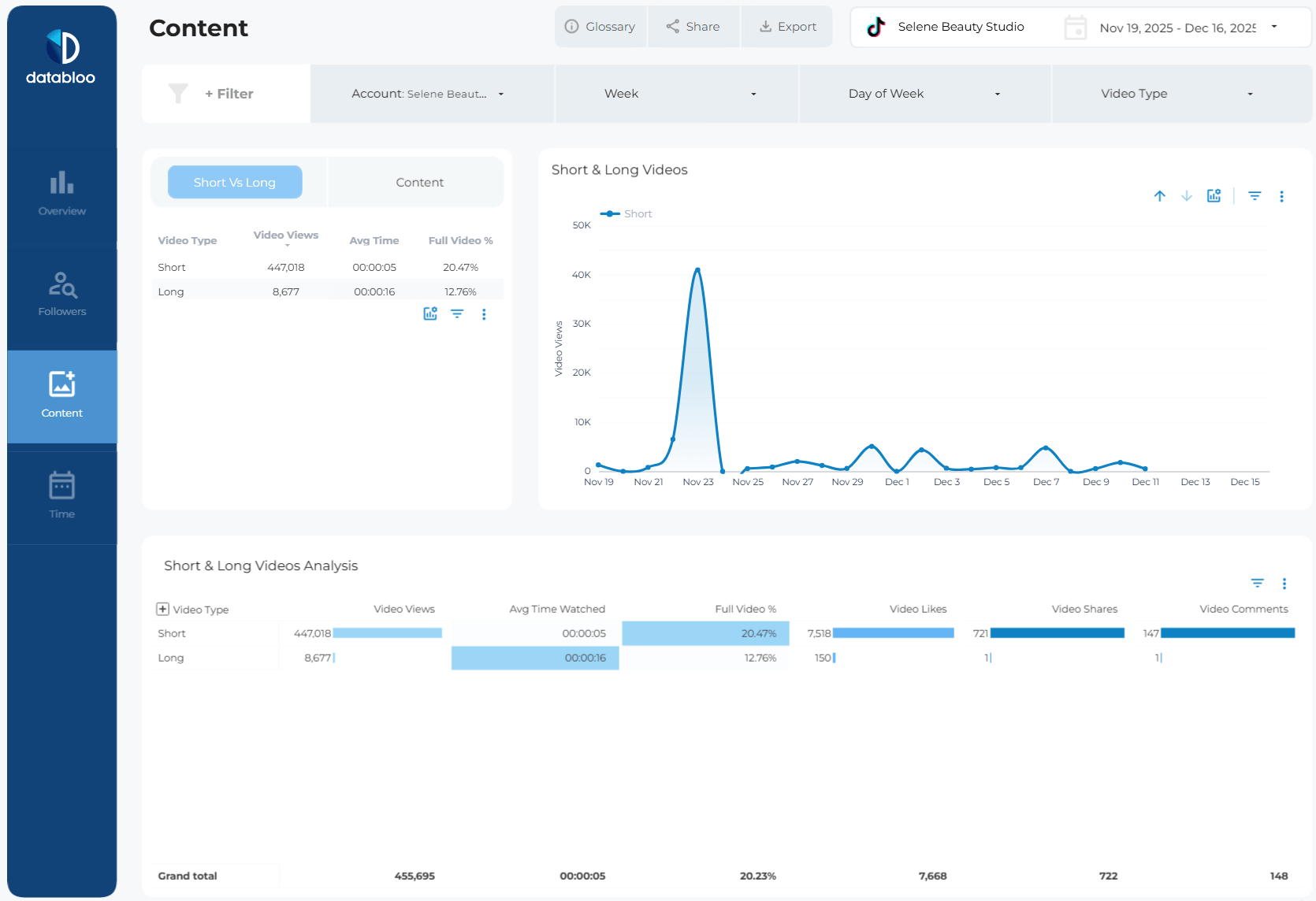Click the Export button
Image resolution: width=1316 pixels, height=901 pixels.
click(786, 26)
